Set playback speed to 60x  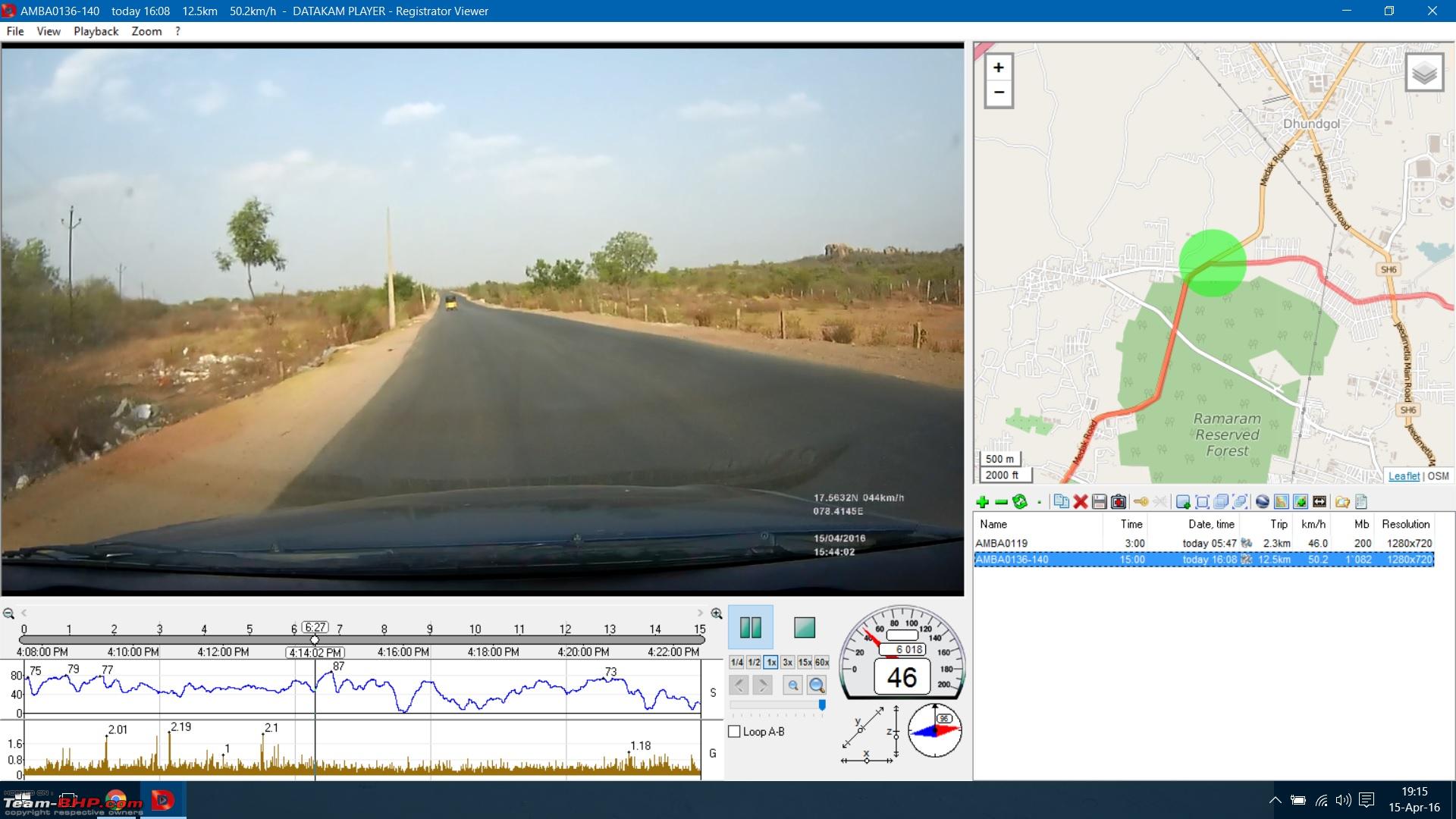pyautogui.click(x=822, y=662)
